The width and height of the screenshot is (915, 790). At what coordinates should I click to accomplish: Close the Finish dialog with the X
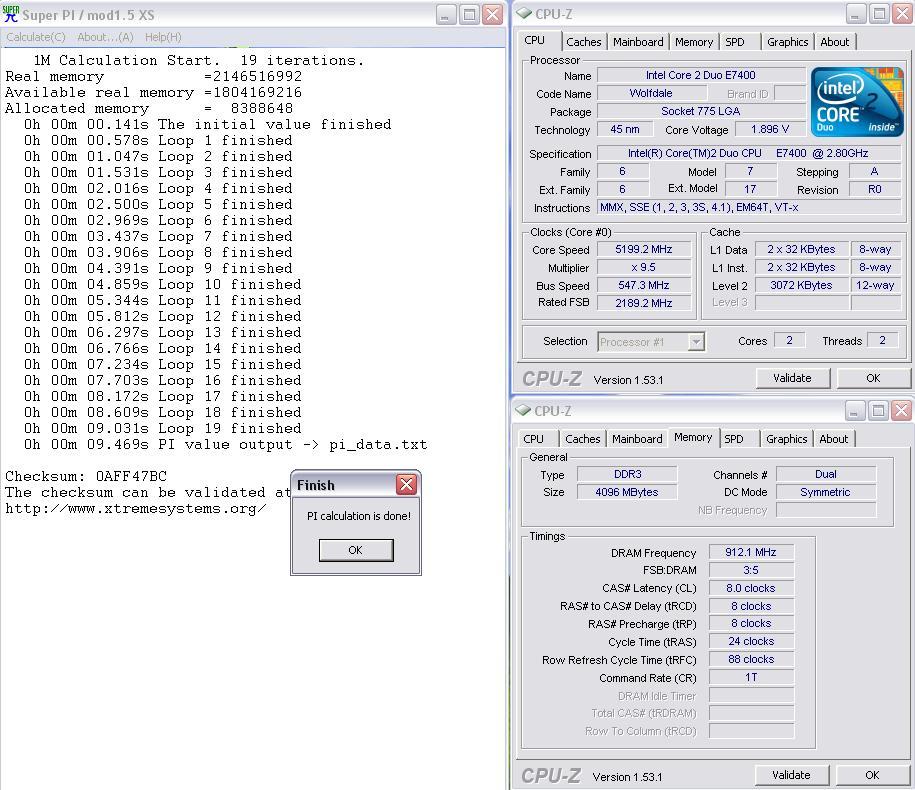pyautogui.click(x=406, y=484)
